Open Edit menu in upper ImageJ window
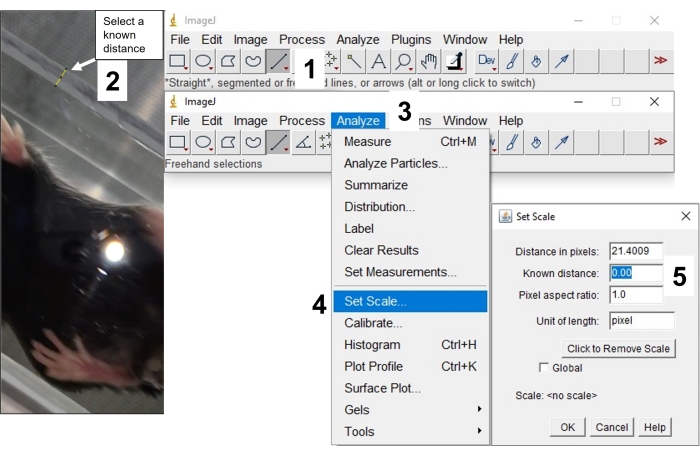Viewport: 700px width, 456px height. (212, 40)
